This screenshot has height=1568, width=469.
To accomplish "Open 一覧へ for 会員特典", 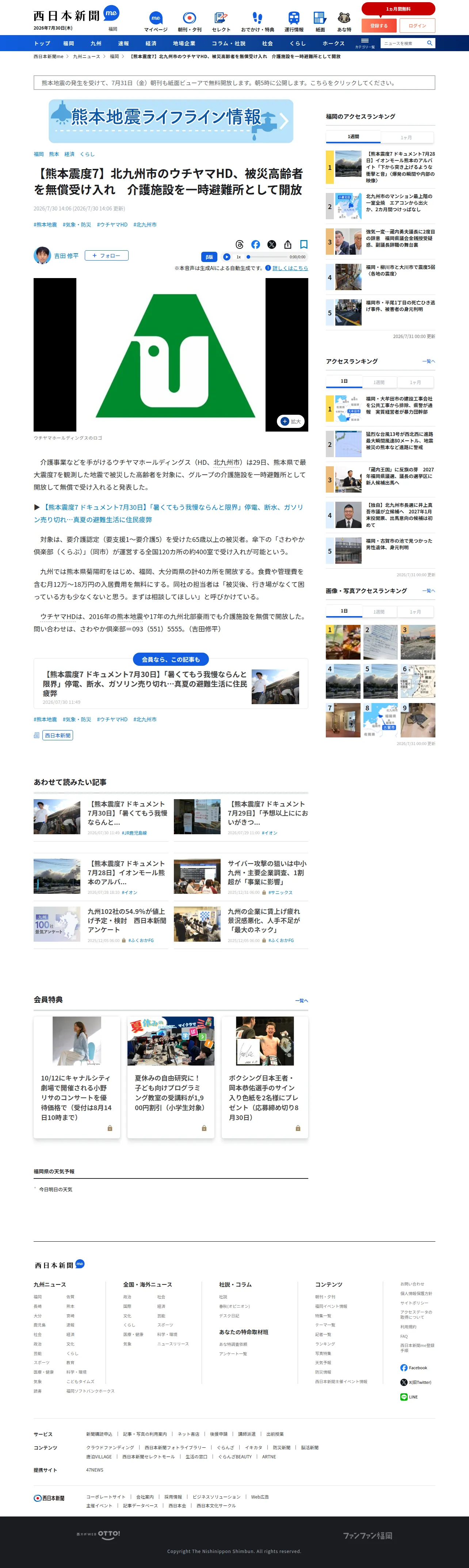I will point(302,1000).
